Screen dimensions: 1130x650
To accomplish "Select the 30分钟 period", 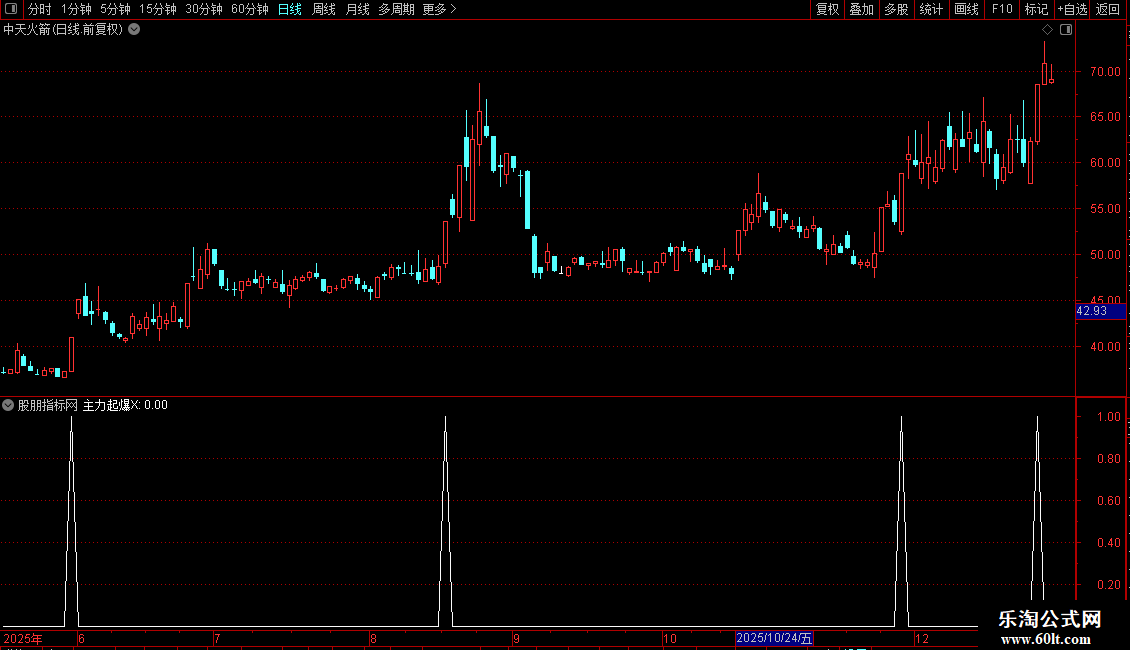I will (204, 9).
